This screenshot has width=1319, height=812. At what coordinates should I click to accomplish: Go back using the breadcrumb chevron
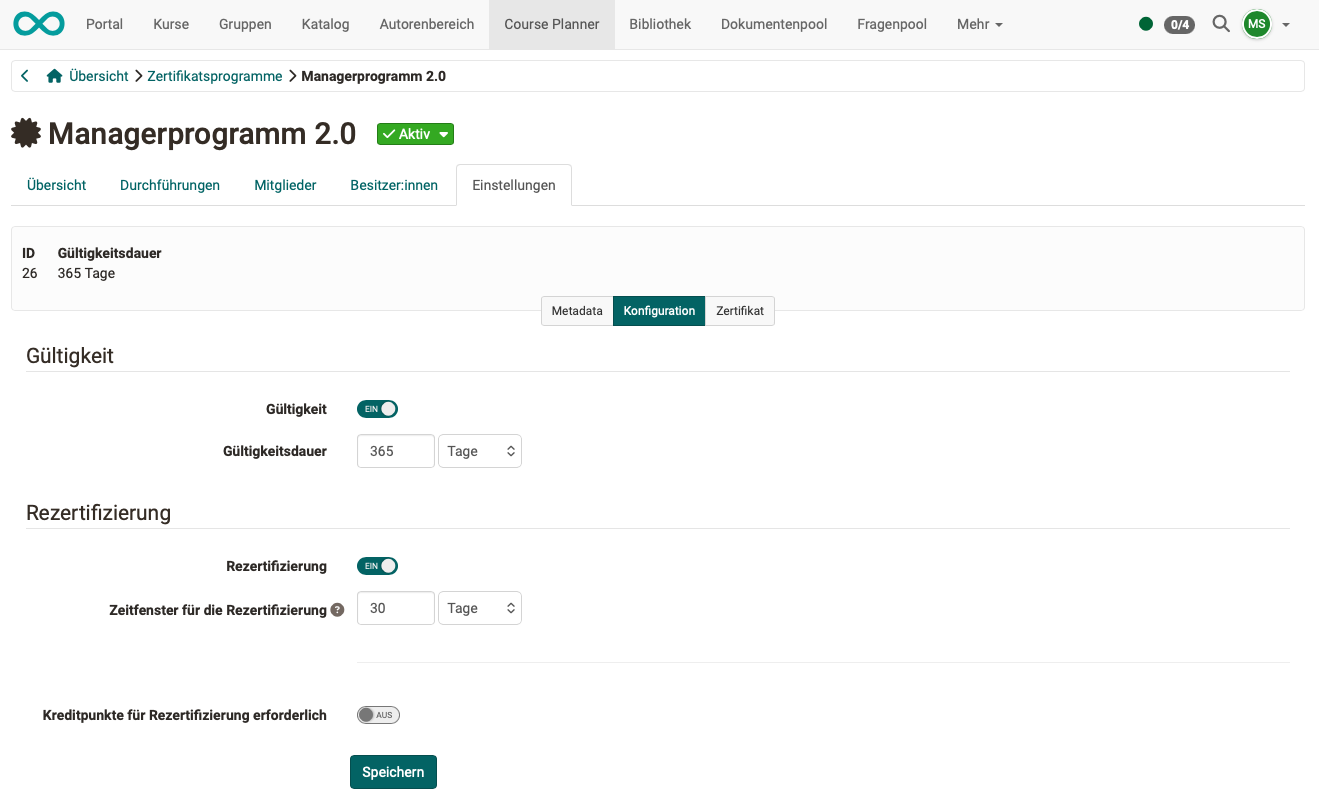point(24,75)
